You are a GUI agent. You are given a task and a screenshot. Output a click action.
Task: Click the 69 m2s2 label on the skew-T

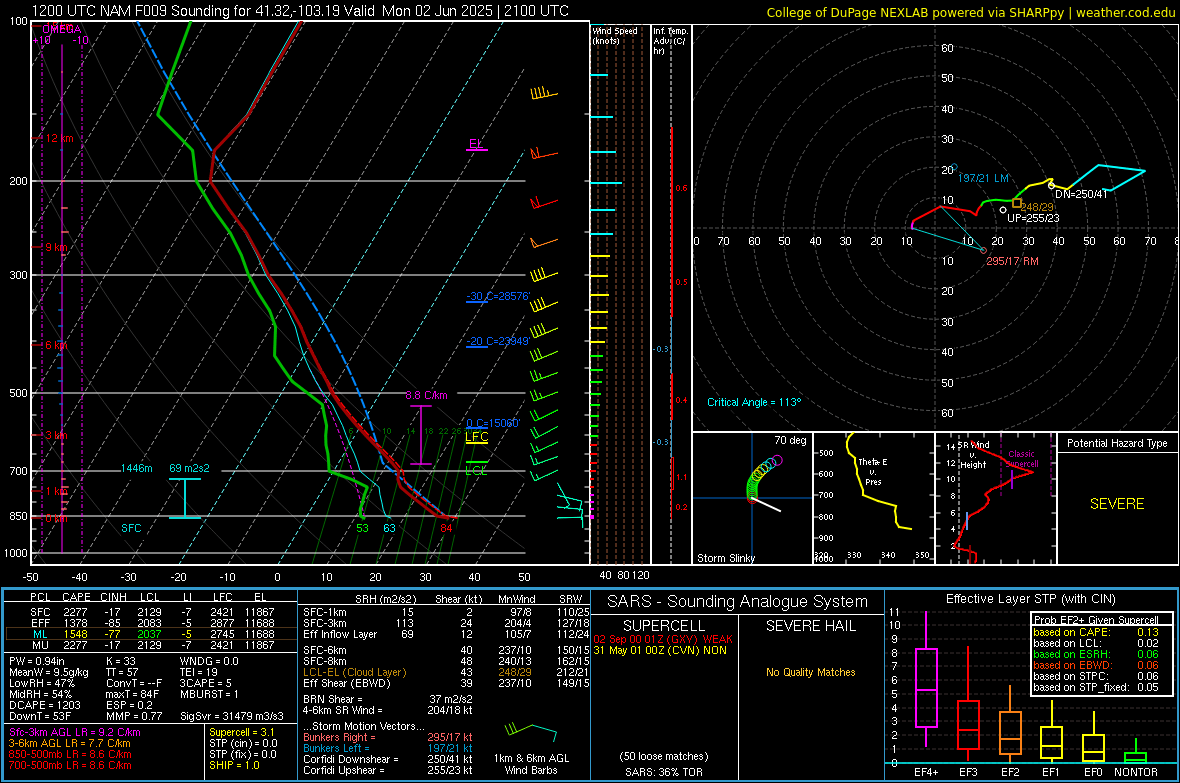[189, 468]
